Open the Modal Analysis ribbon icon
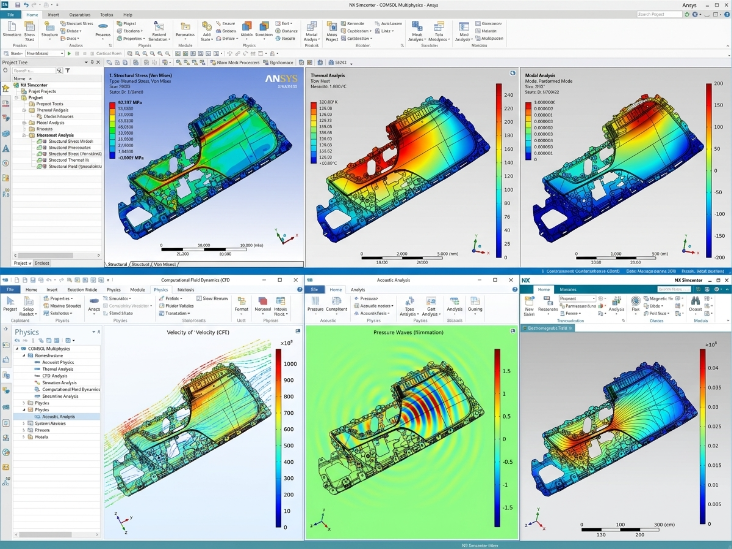732x549 pixels. pyautogui.click(x=311, y=27)
